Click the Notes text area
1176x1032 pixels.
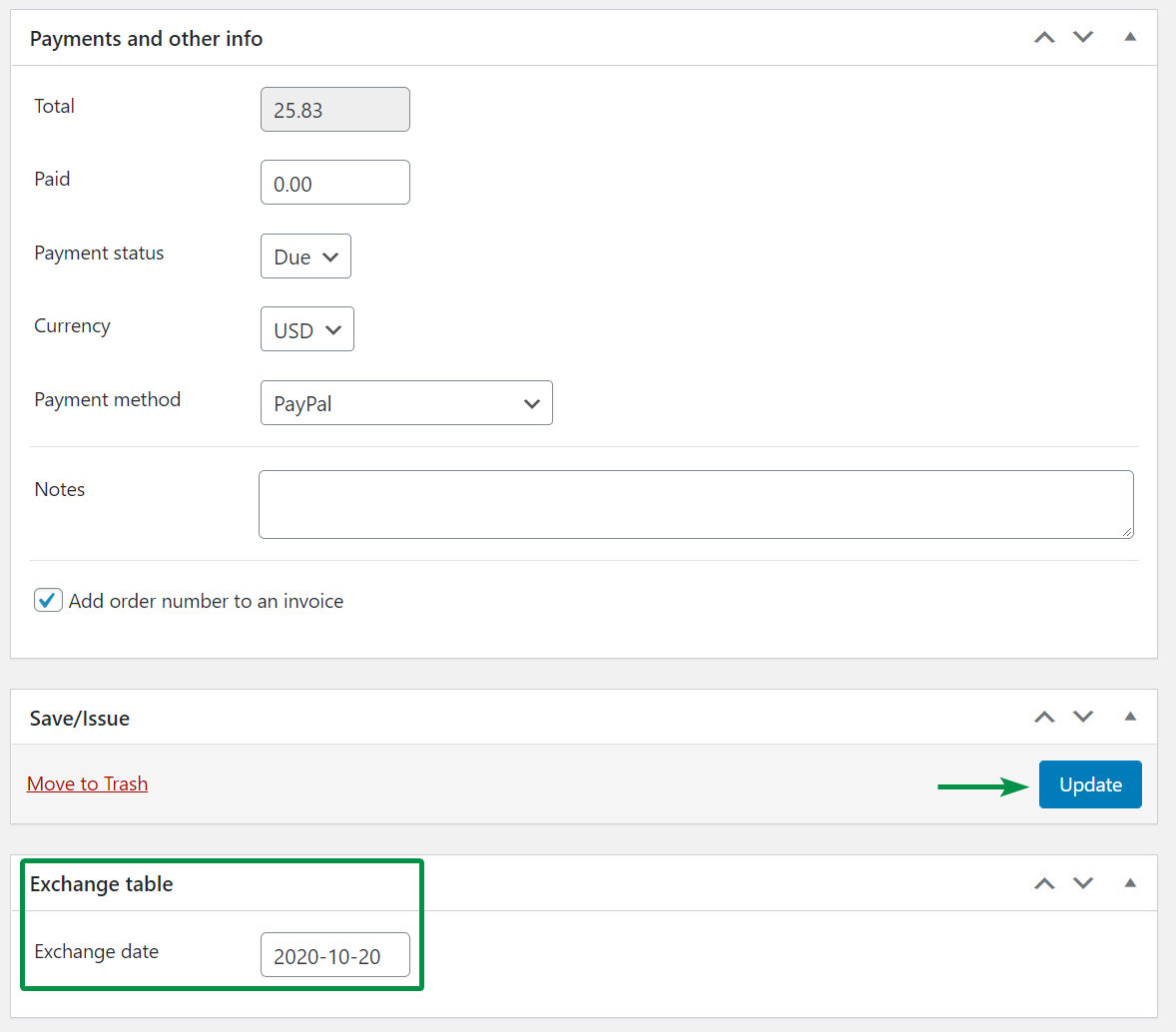696,503
